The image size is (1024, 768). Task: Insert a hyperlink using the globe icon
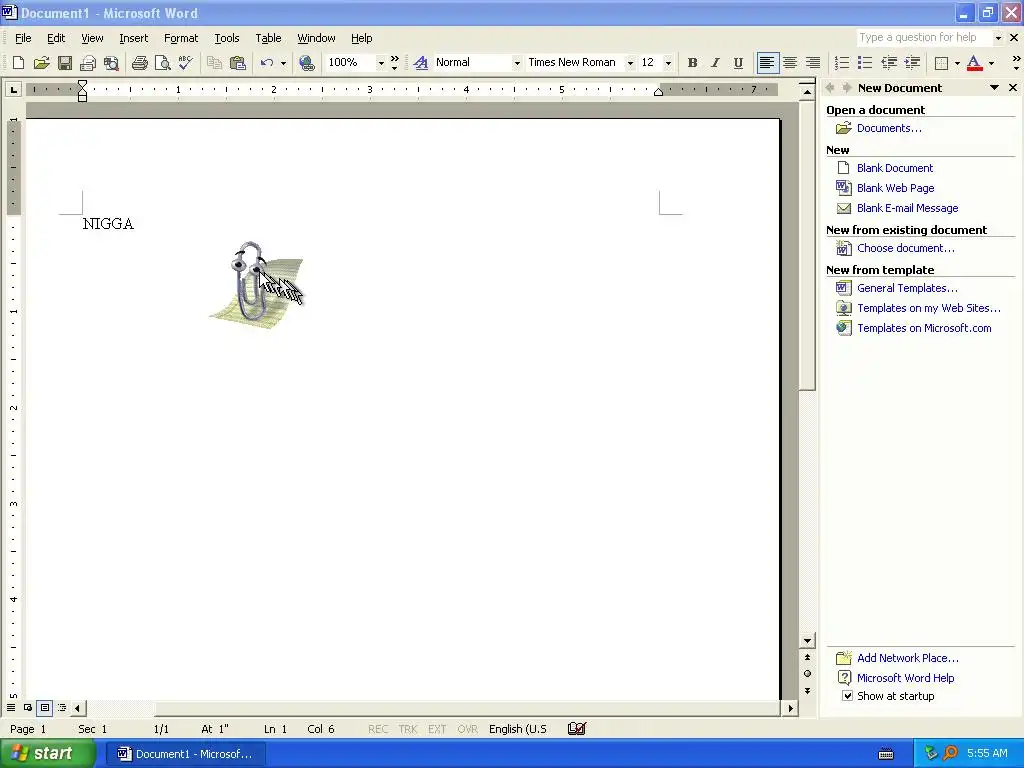[x=306, y=63]
